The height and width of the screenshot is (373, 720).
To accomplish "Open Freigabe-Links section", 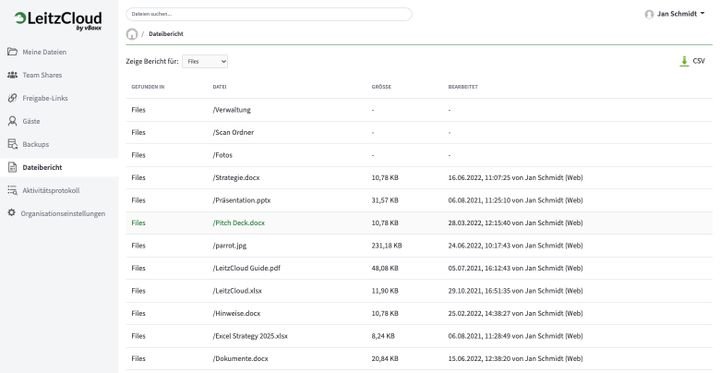I will (x=45, y=98).
